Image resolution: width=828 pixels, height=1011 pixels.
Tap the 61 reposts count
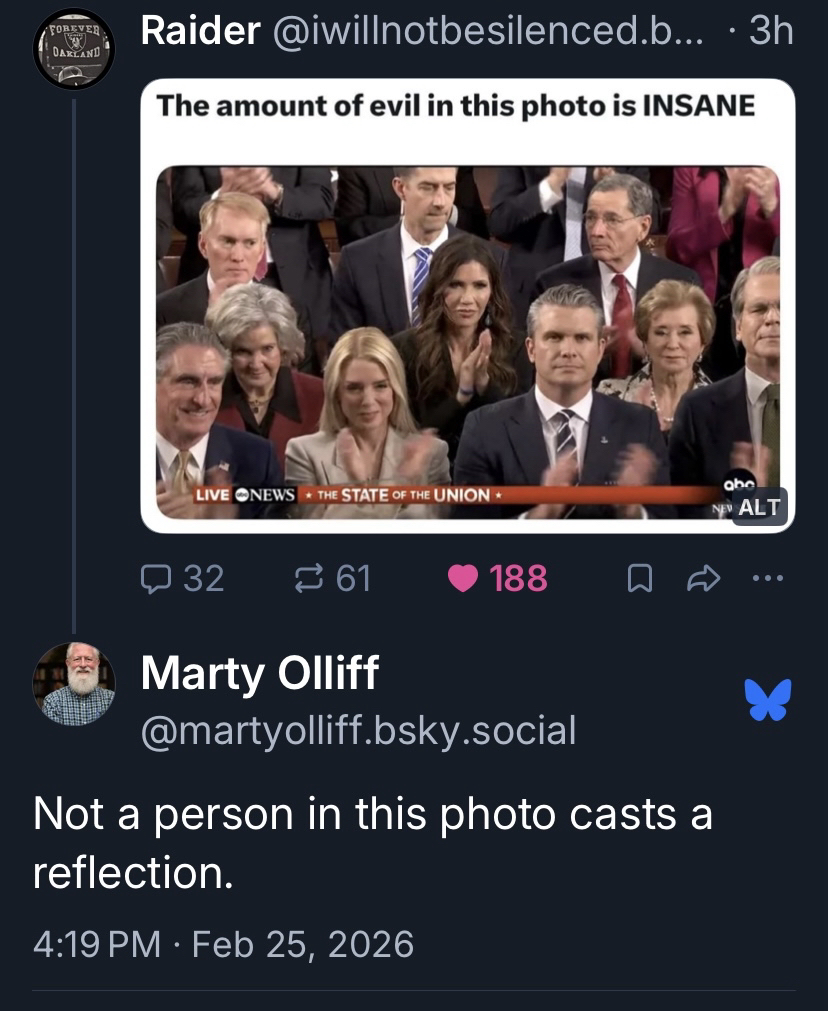click(354, 578)
